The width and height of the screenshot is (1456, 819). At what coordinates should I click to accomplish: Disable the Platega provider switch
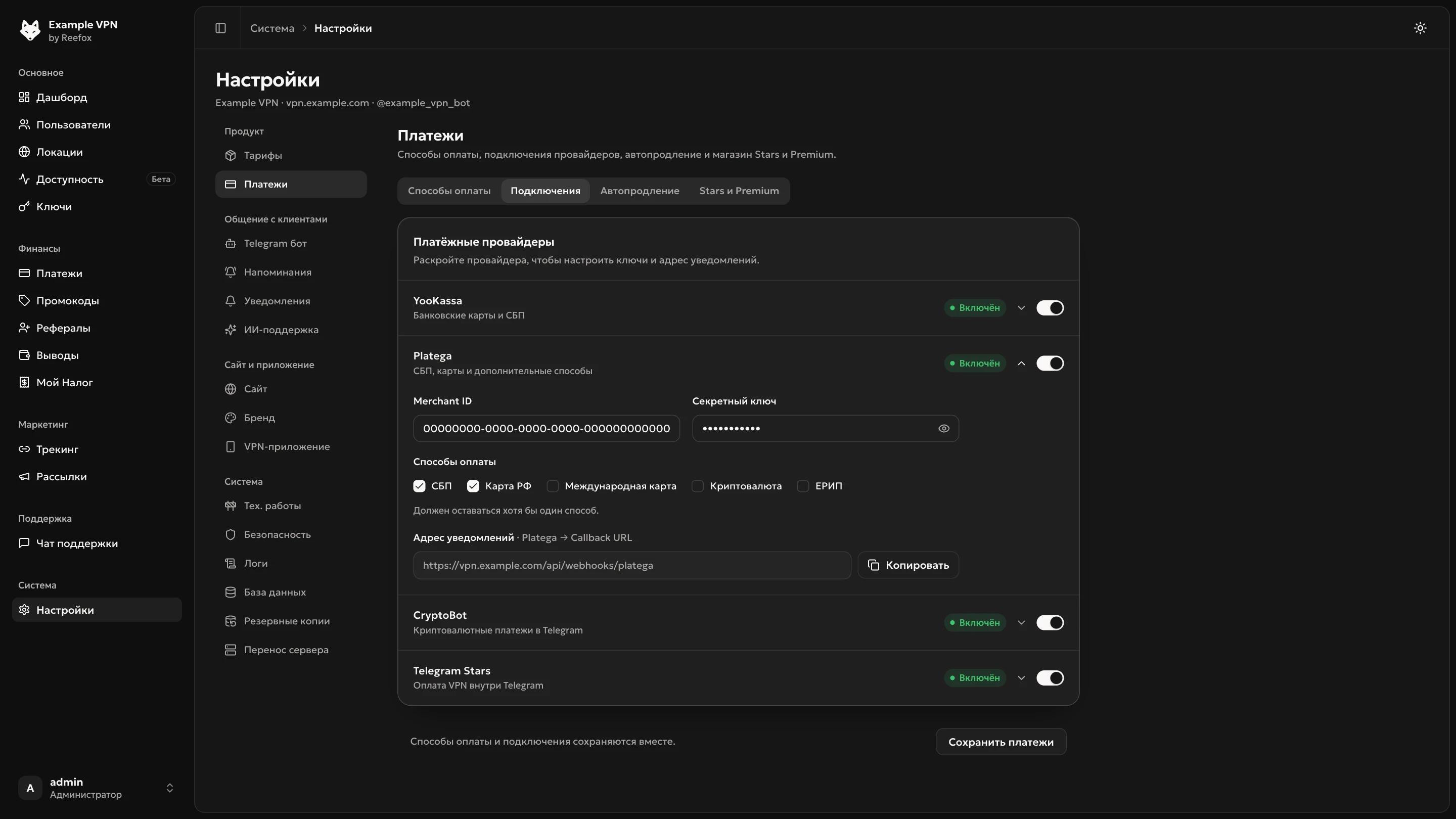[1050, 363]
